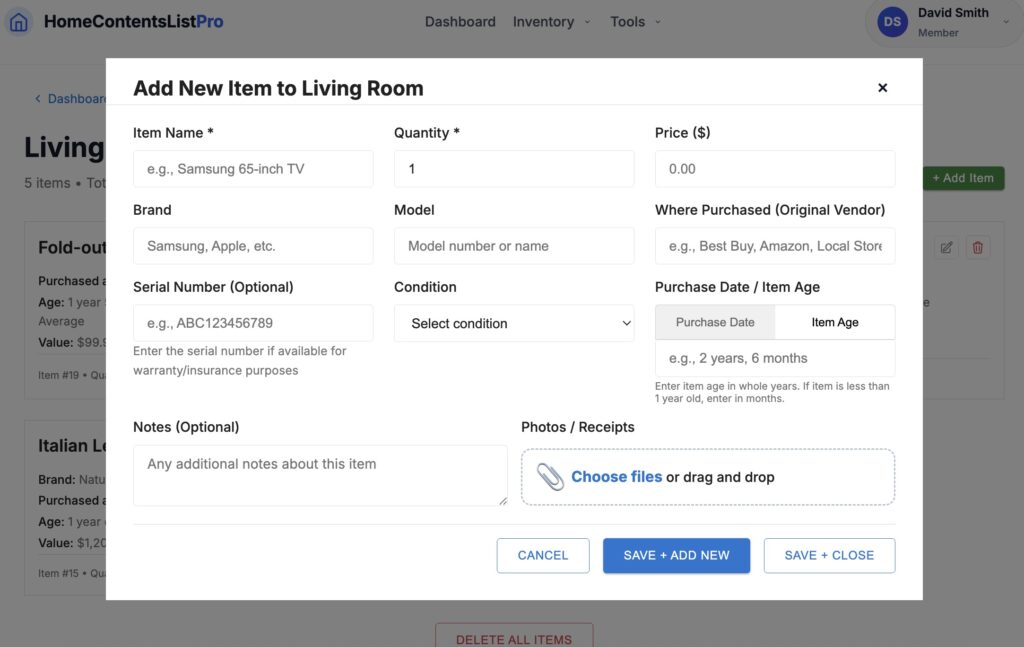Click the paperclip icon in Photos / Receipts
Image resolution: width=1024 pixels, height=647 pixels.
click(549, 477)
